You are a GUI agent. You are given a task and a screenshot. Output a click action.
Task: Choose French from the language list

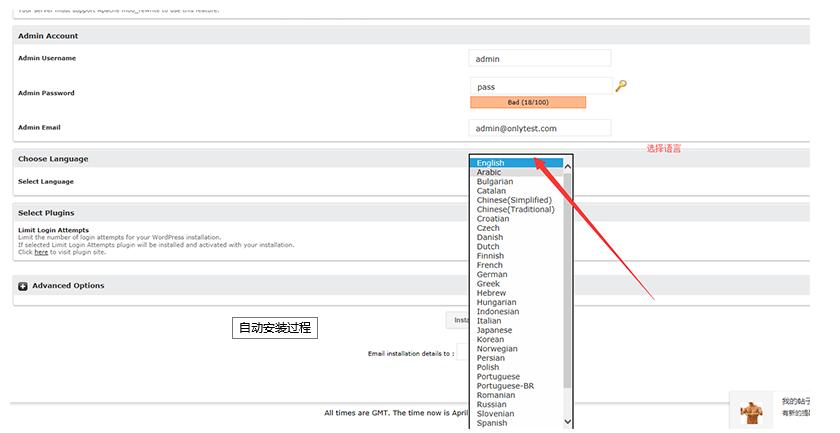point(516,265)
